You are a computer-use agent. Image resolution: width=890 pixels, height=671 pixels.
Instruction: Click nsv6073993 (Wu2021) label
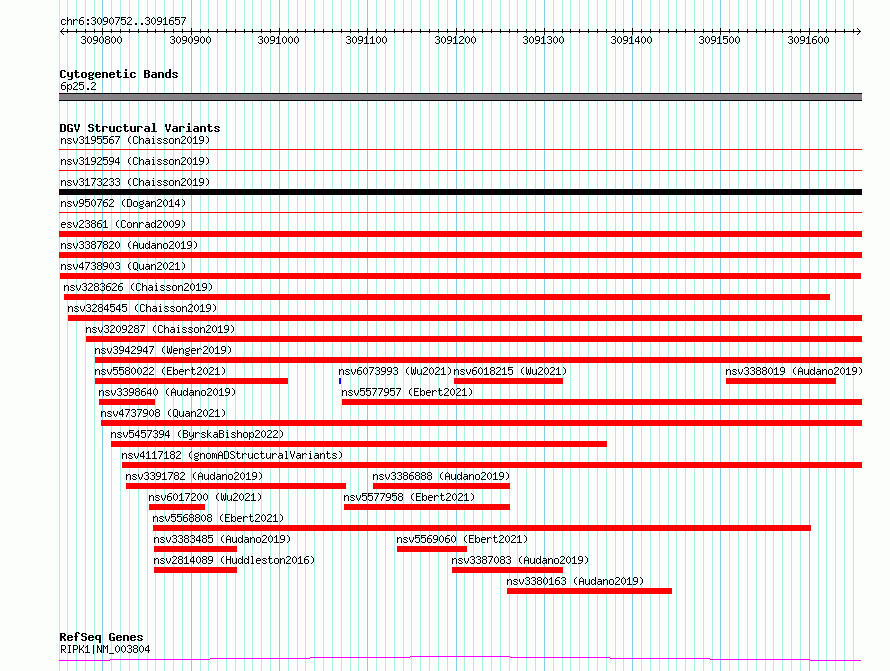pyautogui.click(x=395, y=371)
